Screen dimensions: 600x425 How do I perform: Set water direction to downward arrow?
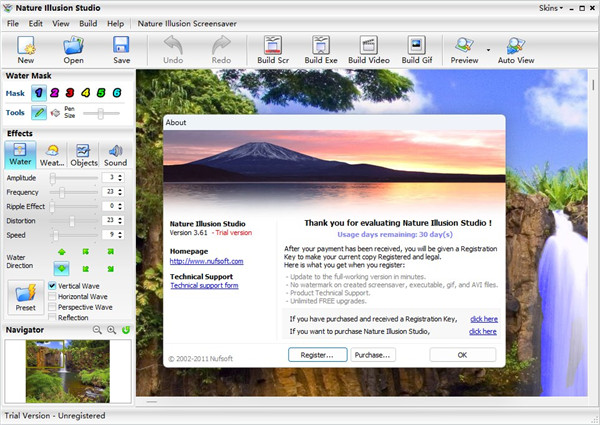click(62, 268)
